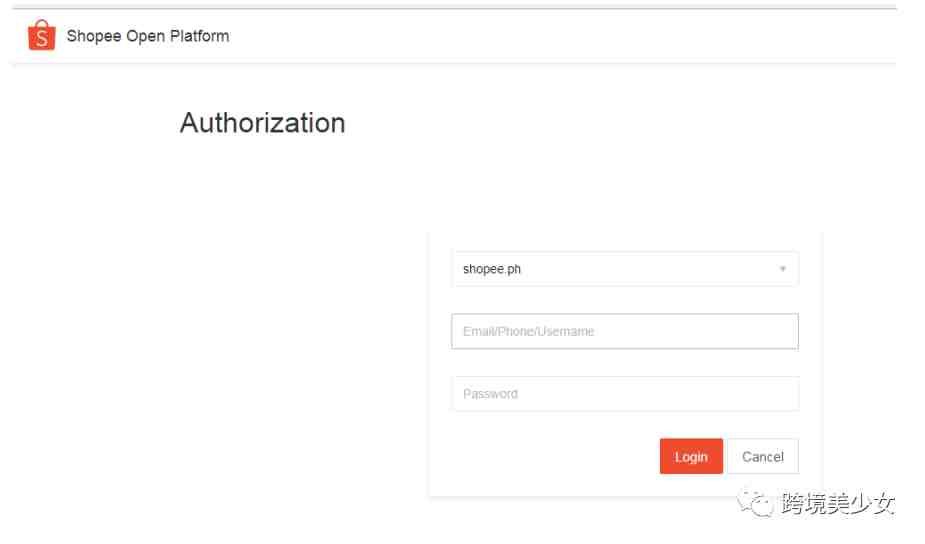Click the empty header bar beside Shopee Open Platform

[560, 36]
